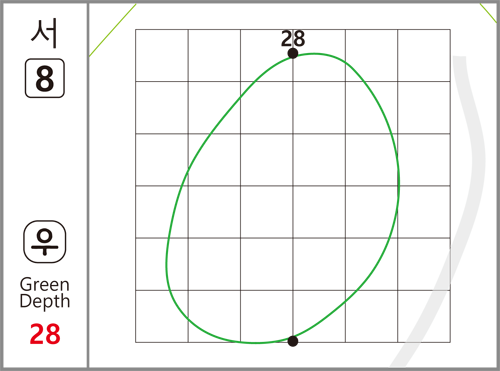
Task: Click the bottom-left grid cell
Action: click(162, 316)
